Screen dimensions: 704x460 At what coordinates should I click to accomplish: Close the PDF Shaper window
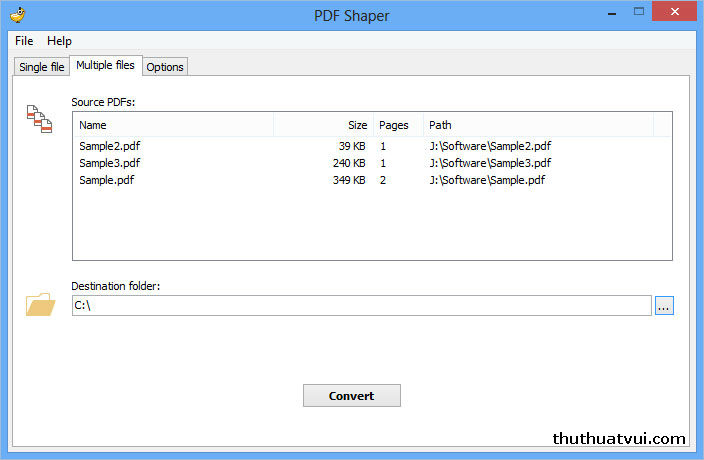point(674,12)
